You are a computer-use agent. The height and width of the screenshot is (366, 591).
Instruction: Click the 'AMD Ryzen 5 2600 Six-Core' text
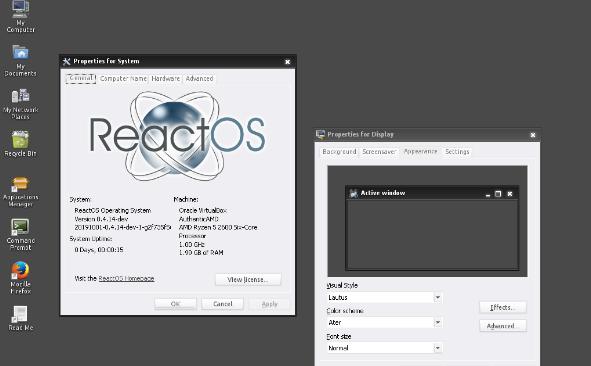click(218, 228)
